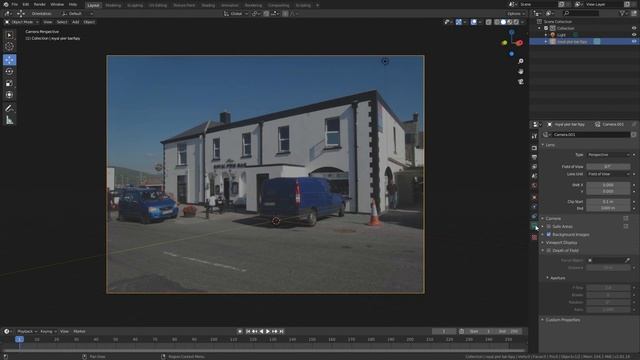Open the Orientation Default dropdown
The height and width of the screenshot is (360, 640).
coord(77,13)
